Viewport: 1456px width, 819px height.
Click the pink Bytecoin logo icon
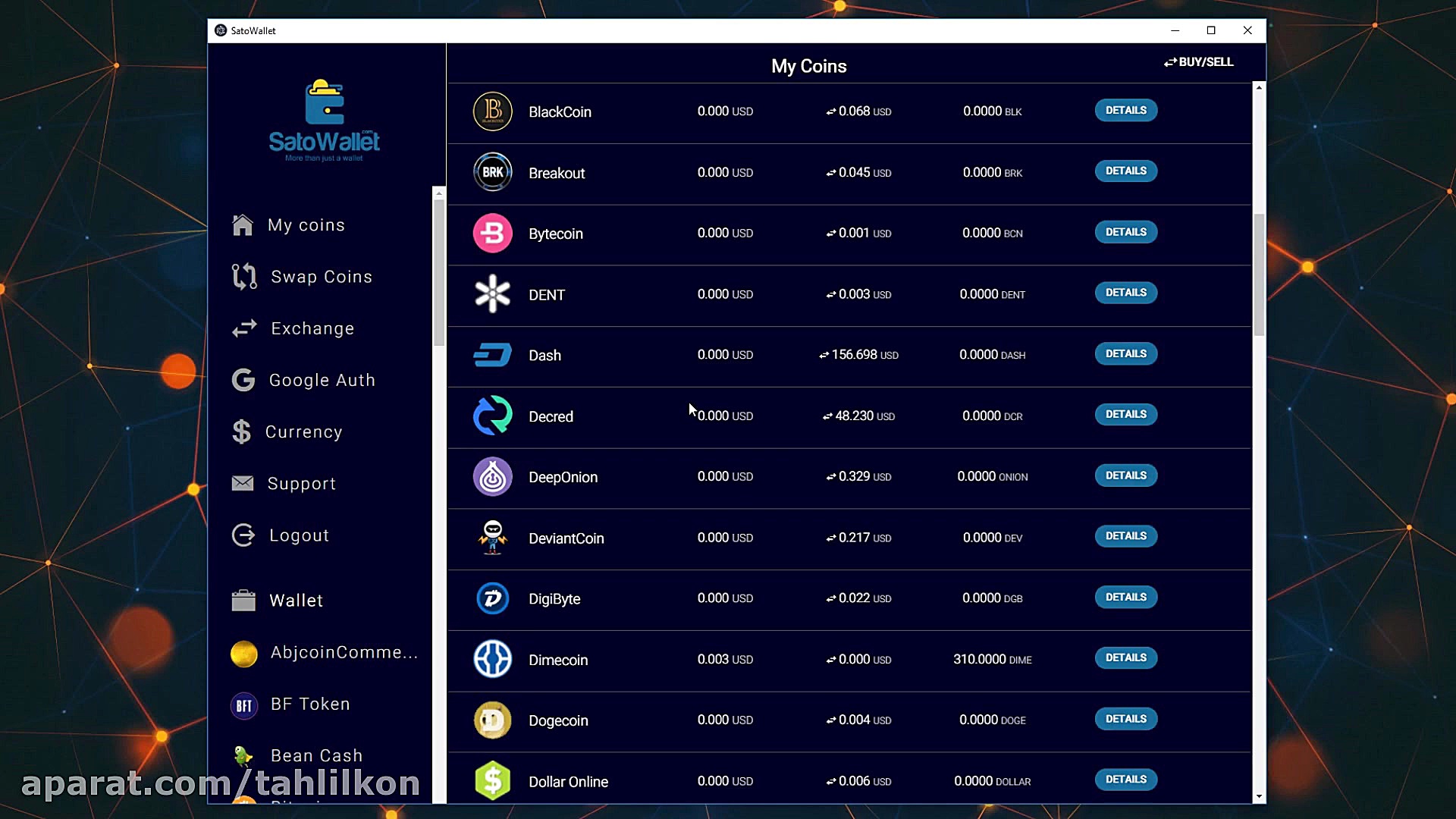pyautogui.click(x=492, y=233)
